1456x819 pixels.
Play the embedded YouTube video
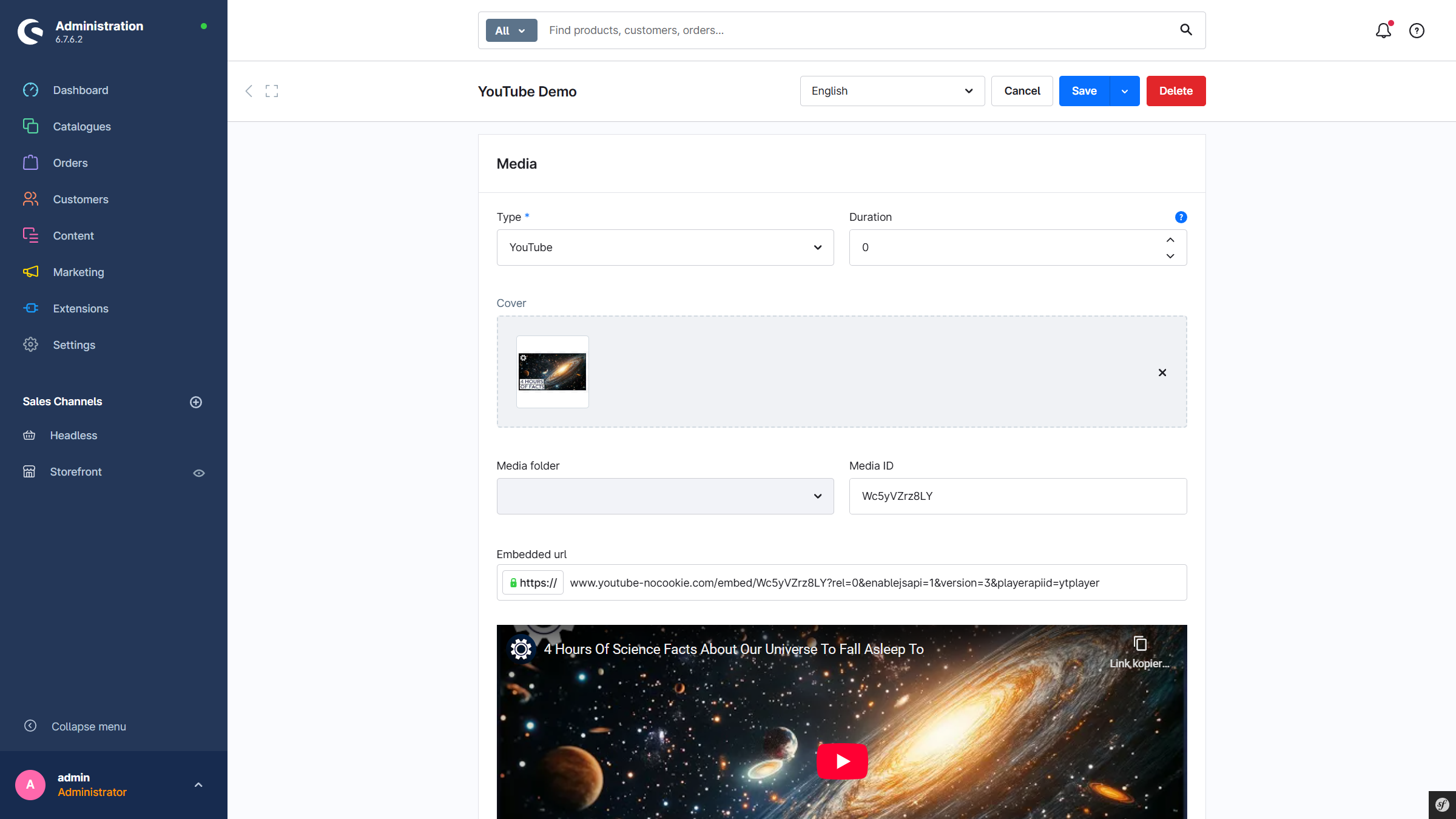coord(842,761)
